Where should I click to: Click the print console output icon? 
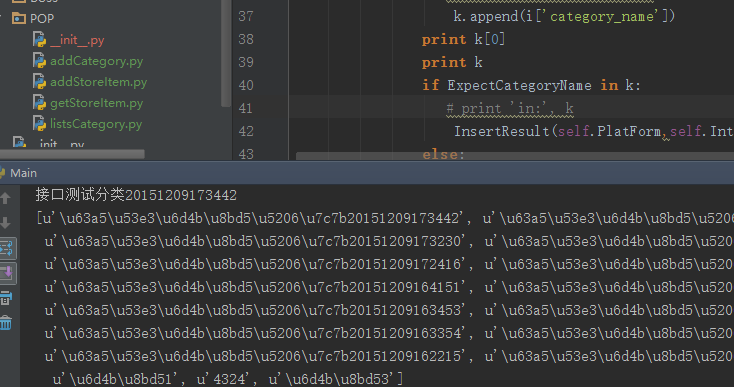pos(6,298)
